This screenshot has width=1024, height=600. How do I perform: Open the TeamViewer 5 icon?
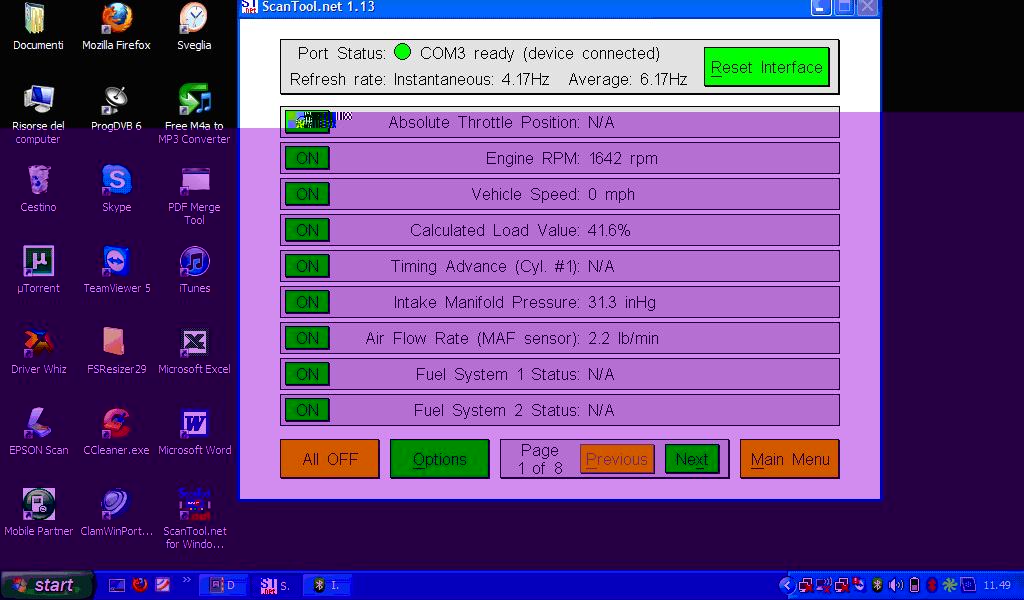click(x=116, y=270)
